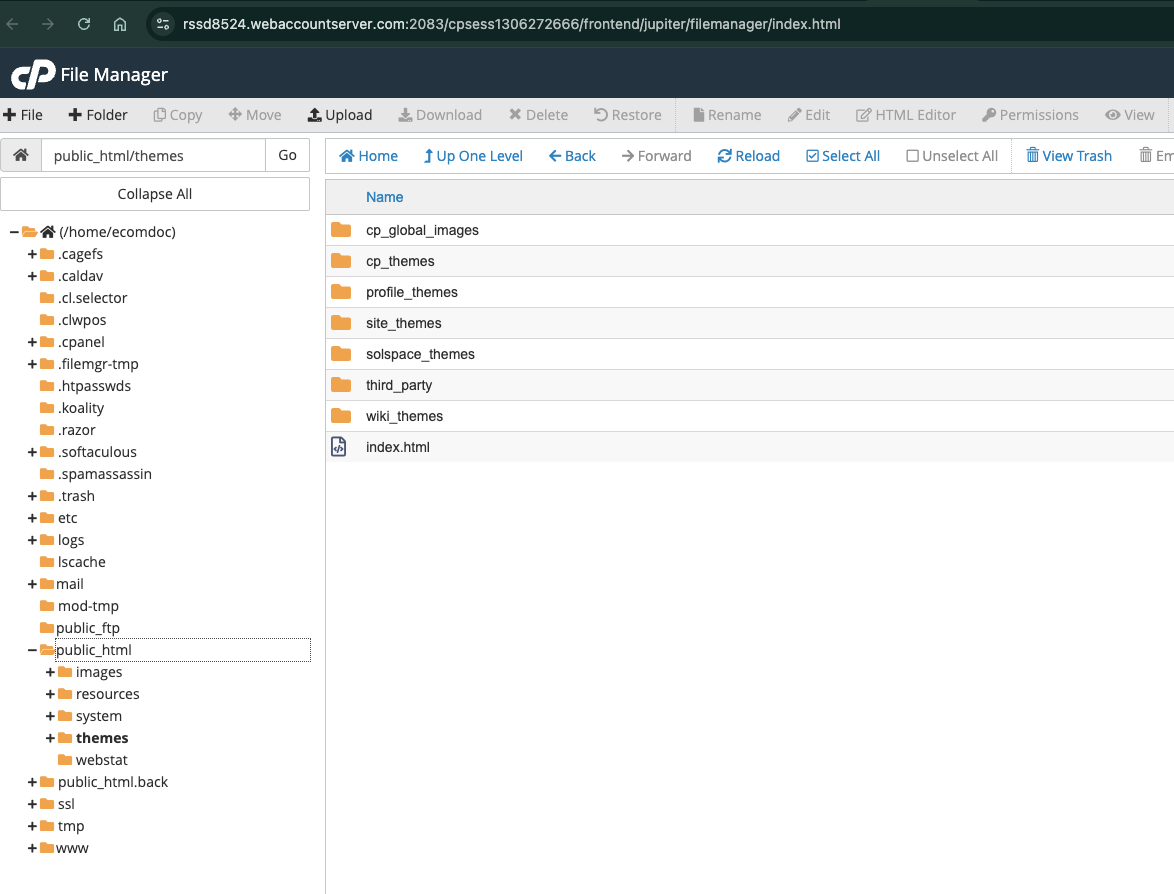This screenshot has height=894, width=1174.
Task: Collapse the public_html tree node
Action: coord(33,650)
